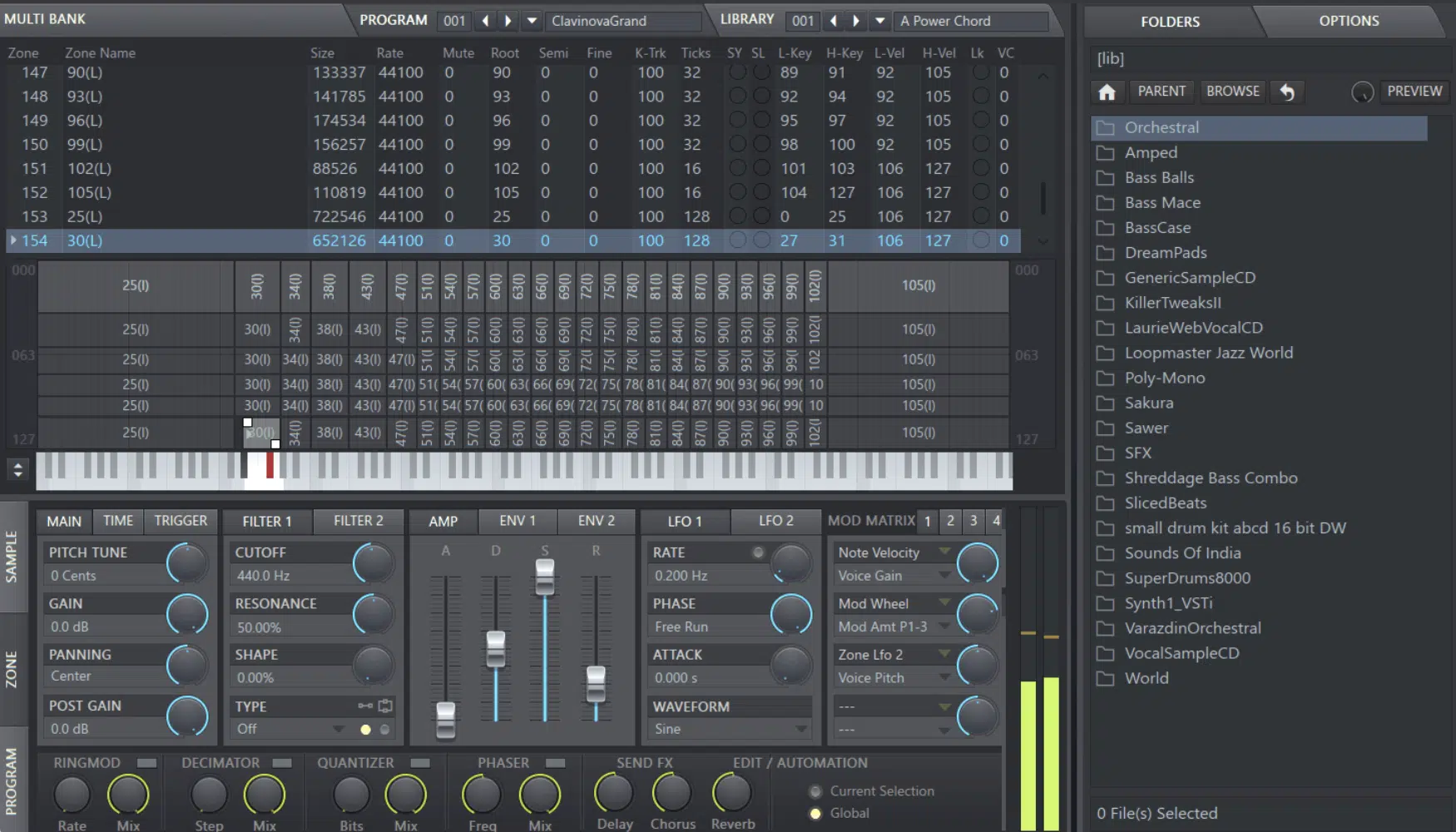Open the Zone Lfo 2 source dropdown
Screen dimensions: 1456x832
click(944, 654)
